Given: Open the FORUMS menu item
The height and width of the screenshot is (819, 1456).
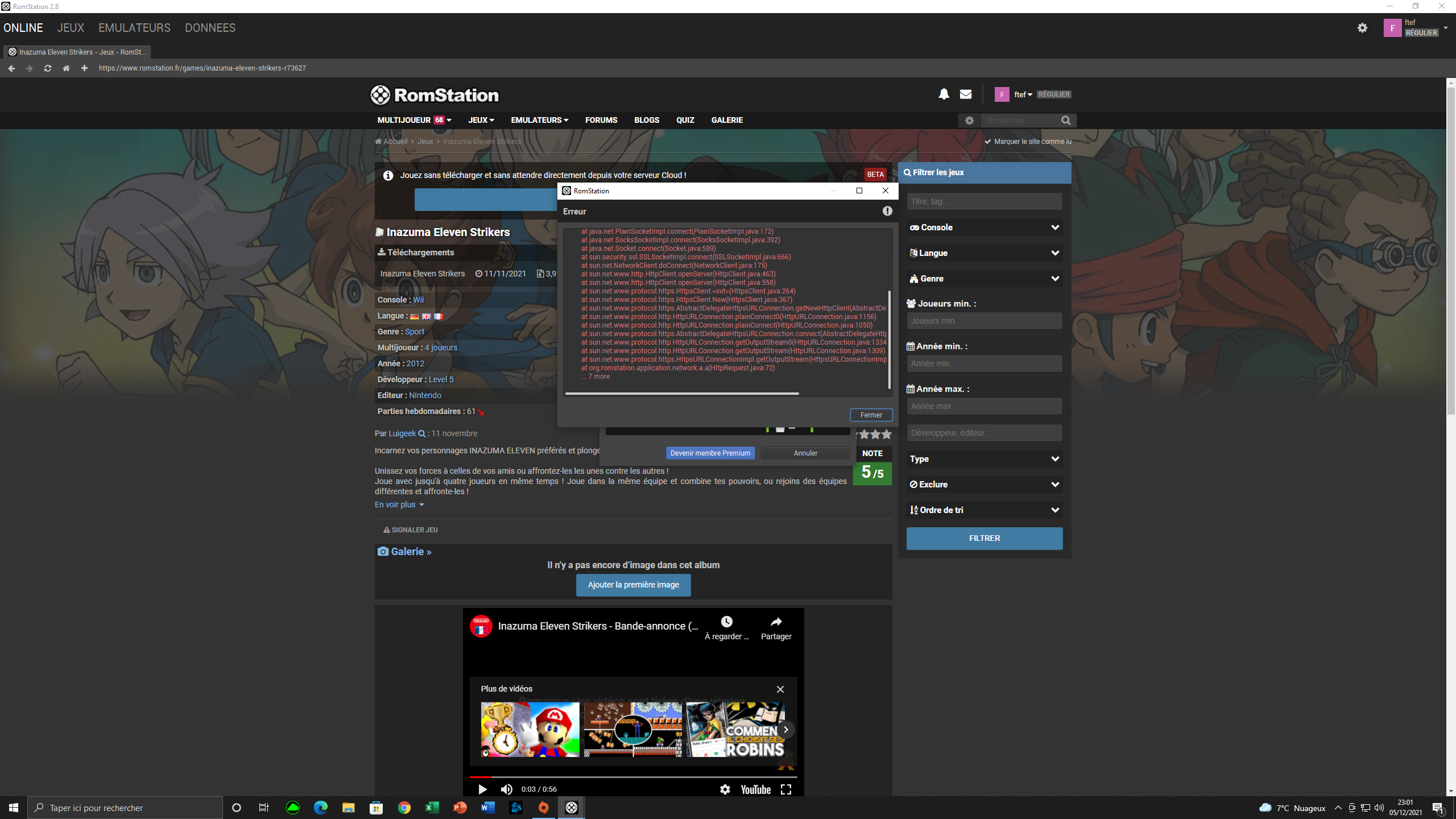Looking at the screenshot, I should click(601, 120).
